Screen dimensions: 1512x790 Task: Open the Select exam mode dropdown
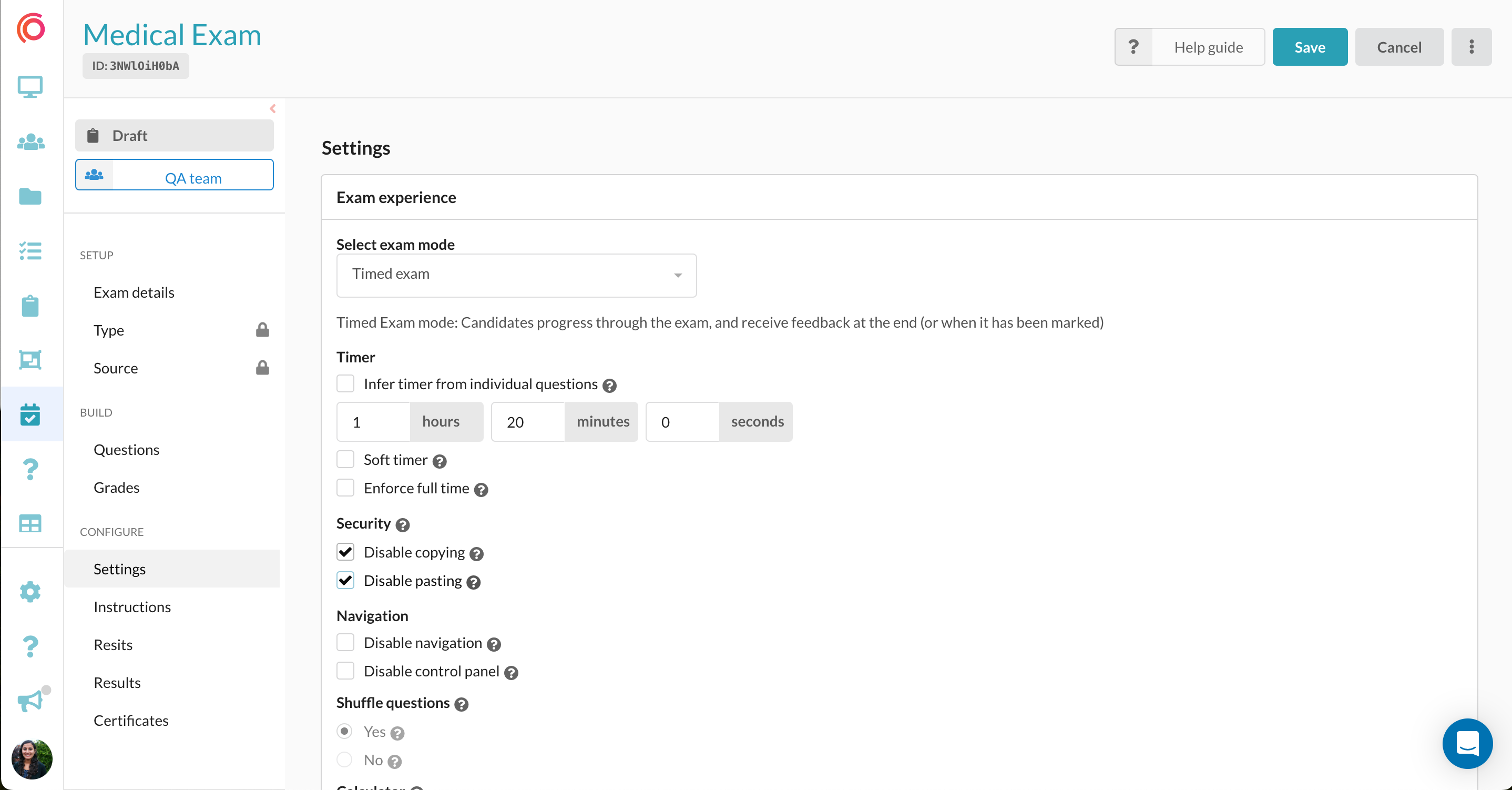(516, 275)
